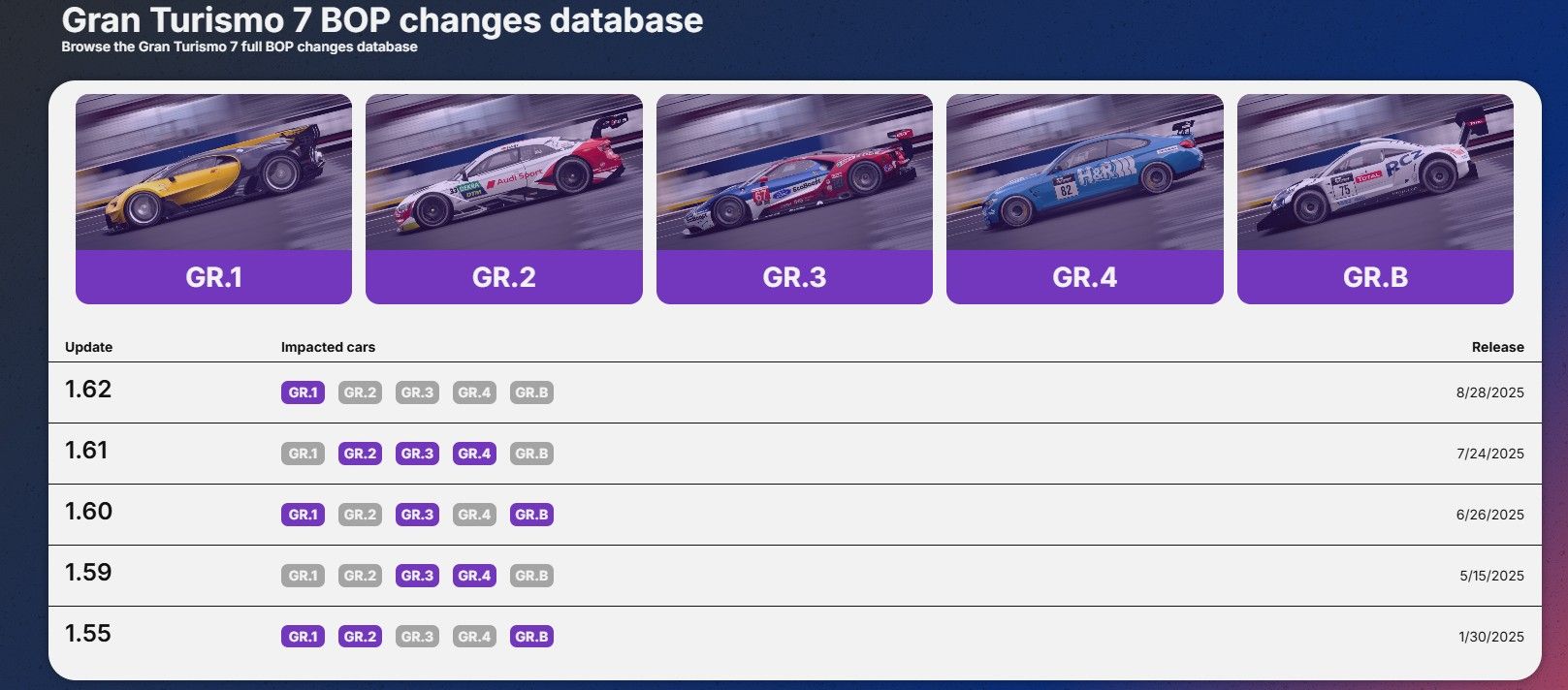Open the GR.2 Audi Sport card
This screenshot has height=690, width=1568.
[503, 199]
